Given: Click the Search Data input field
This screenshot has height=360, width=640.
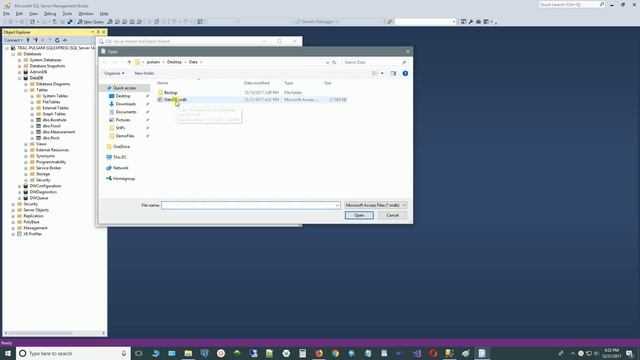Looking at the screenshot, I should click(x=375, y=62).
